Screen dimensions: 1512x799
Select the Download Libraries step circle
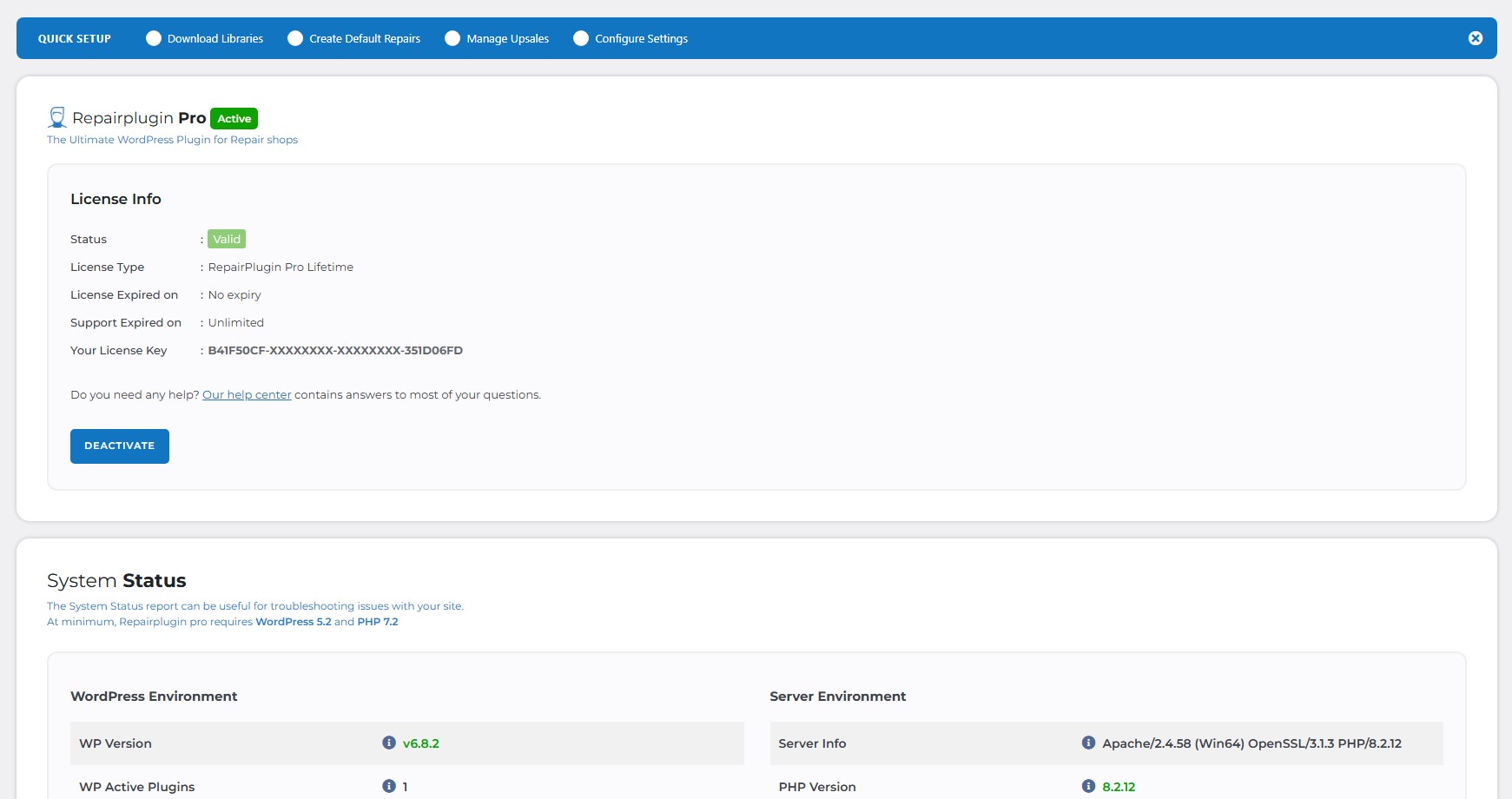154,38
